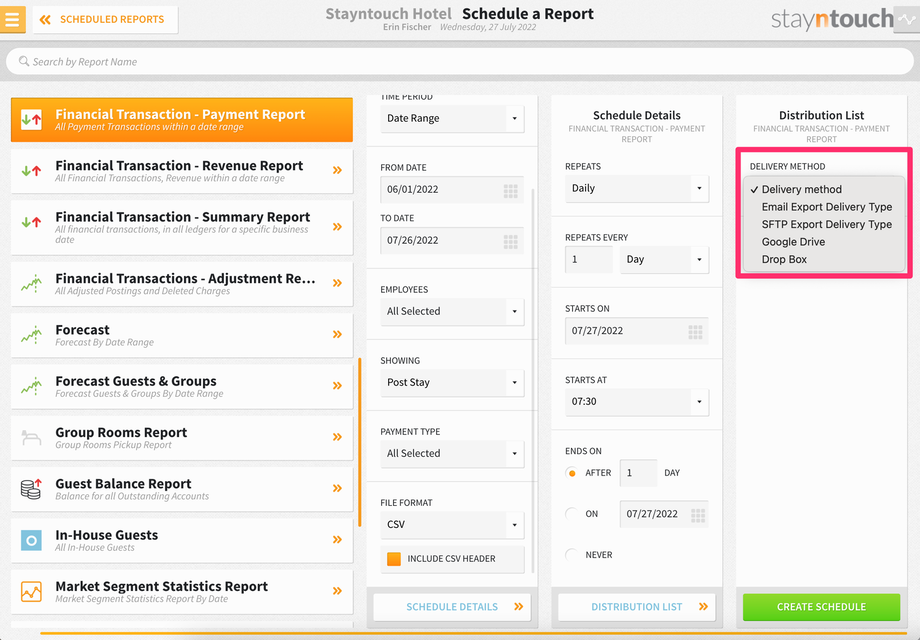Click the Search by Report Name field
This screenshot has height=640, width=920.
point(459,62)
